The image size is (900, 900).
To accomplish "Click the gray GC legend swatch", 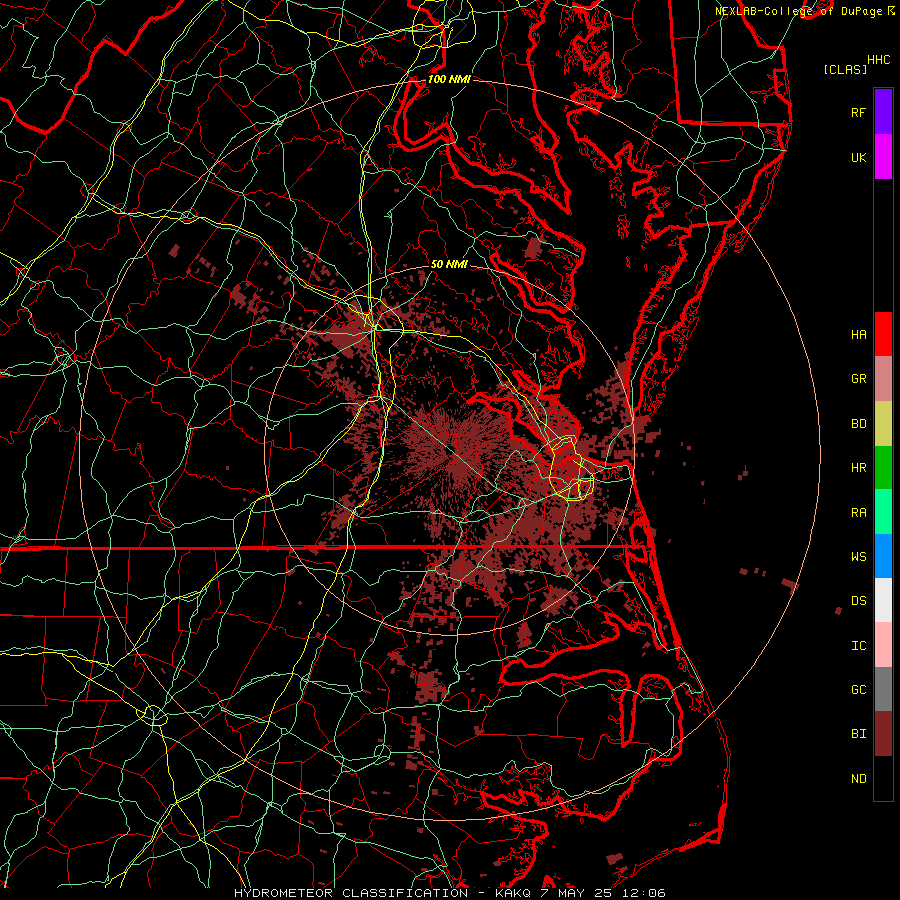I will pos(883,689).
